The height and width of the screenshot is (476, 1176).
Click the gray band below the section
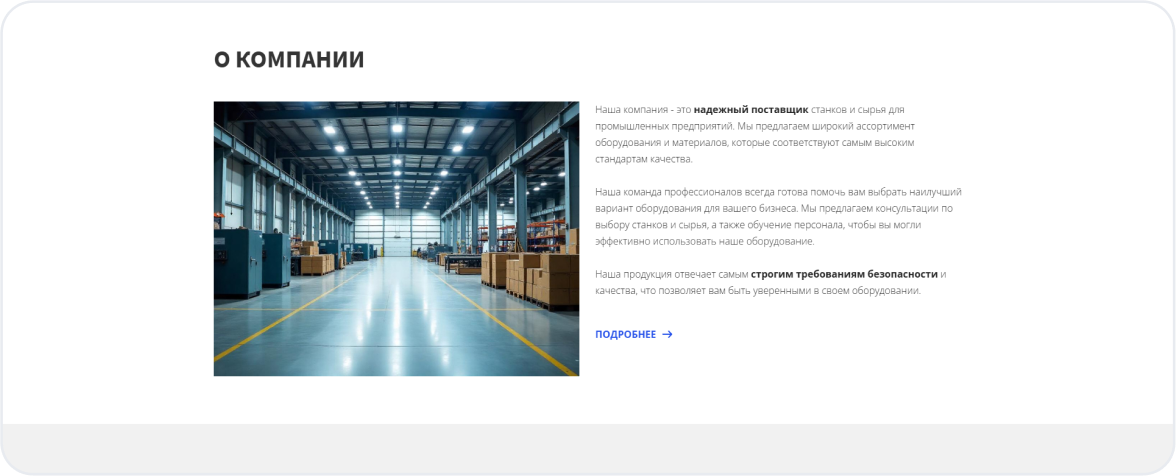588,448
